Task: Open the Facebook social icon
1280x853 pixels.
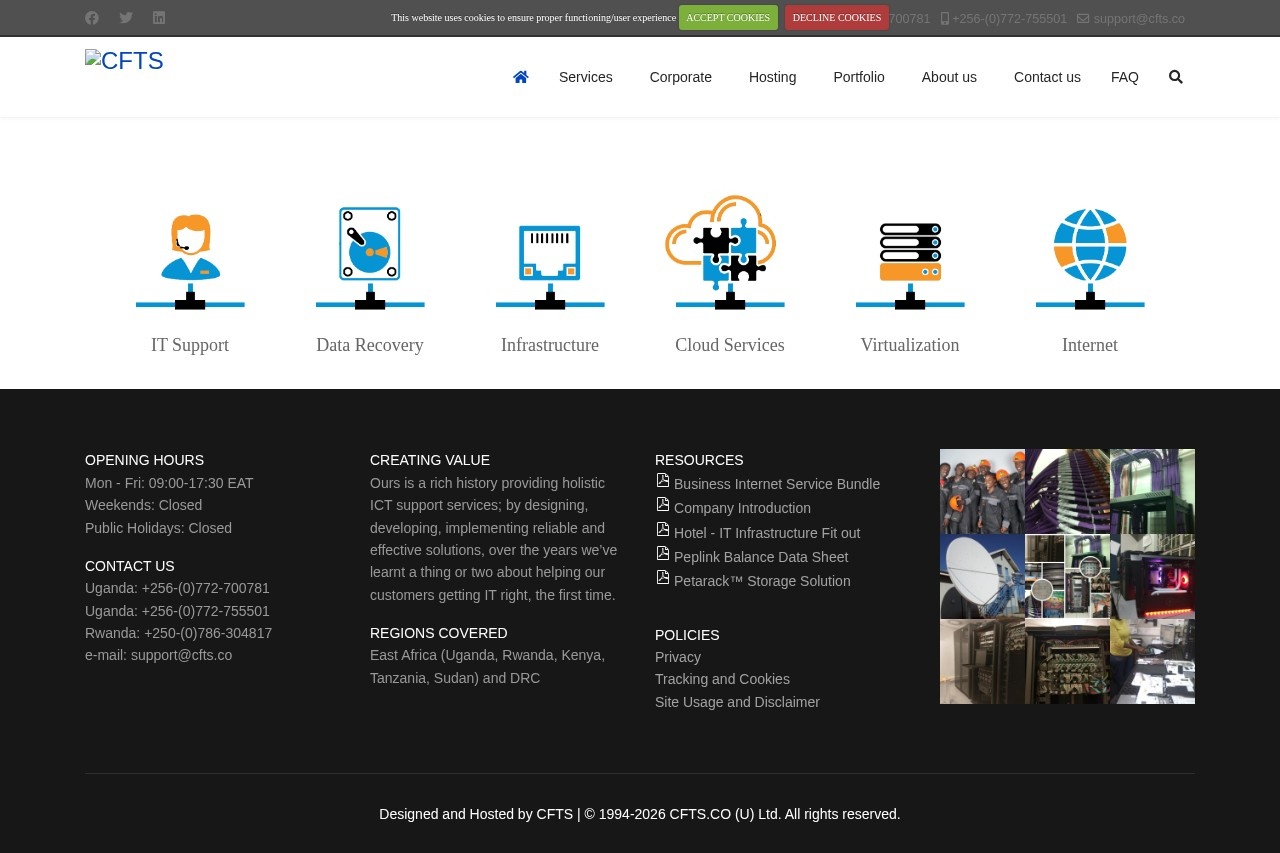Action: [x=92, y=18]
